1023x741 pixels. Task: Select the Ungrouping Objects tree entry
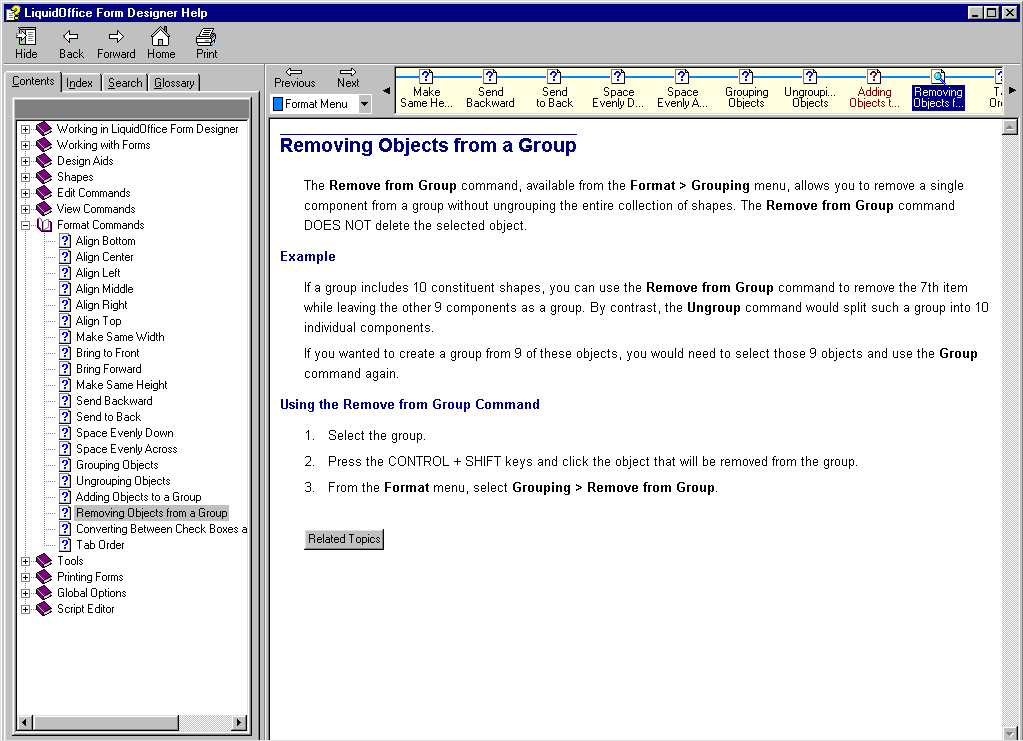click(x=123, y=481)
